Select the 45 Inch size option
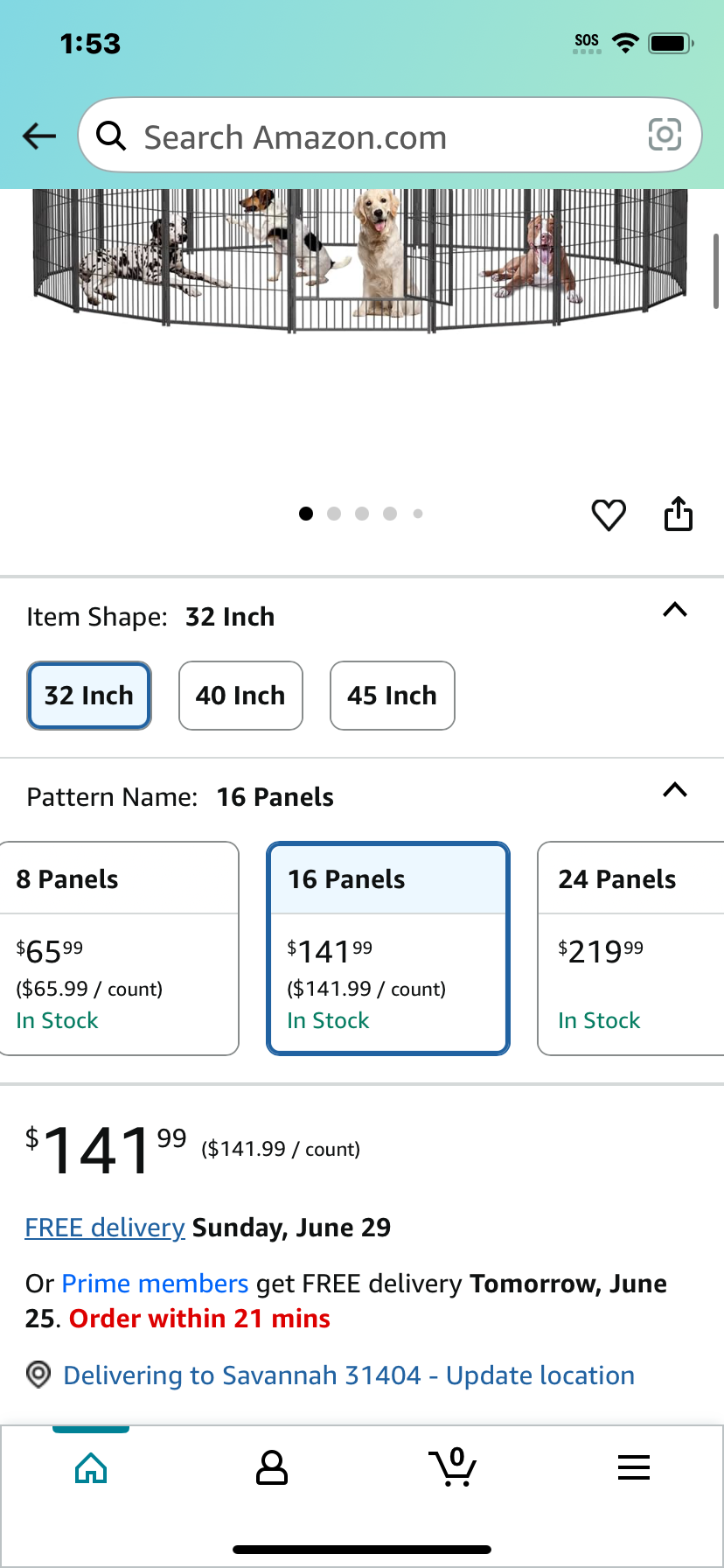Screen dimensions: 724x1568 (x=393, y=696)
